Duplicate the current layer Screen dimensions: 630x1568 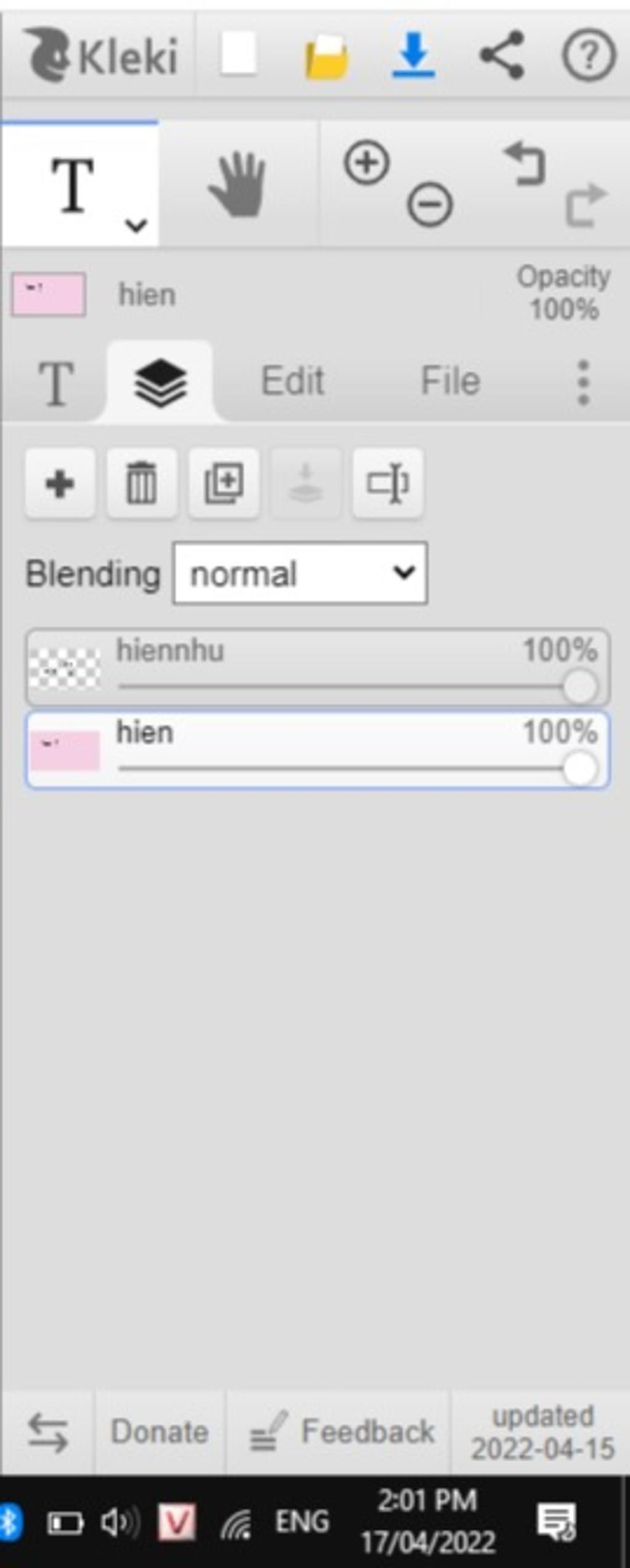[224, 484]
